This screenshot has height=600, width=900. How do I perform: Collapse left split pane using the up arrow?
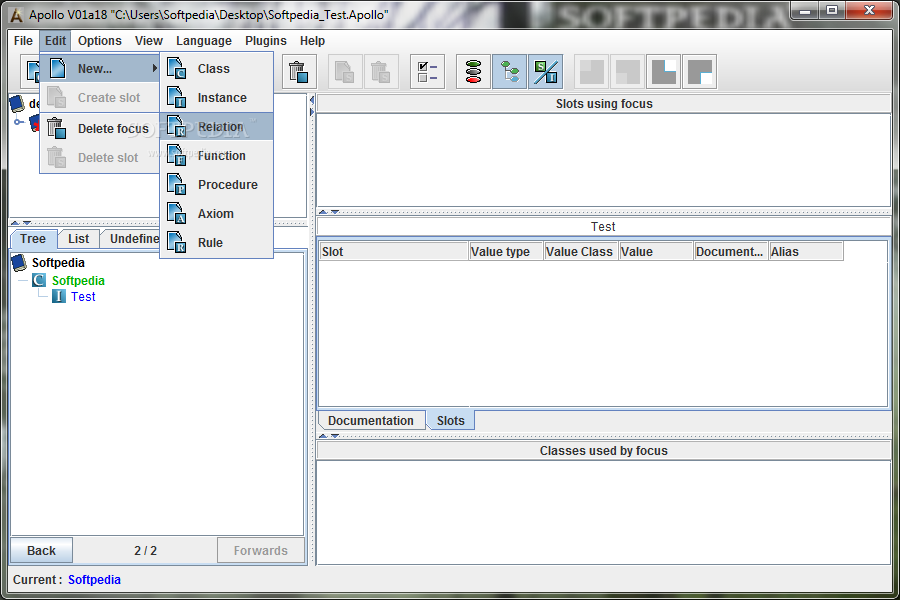[15, 223]
